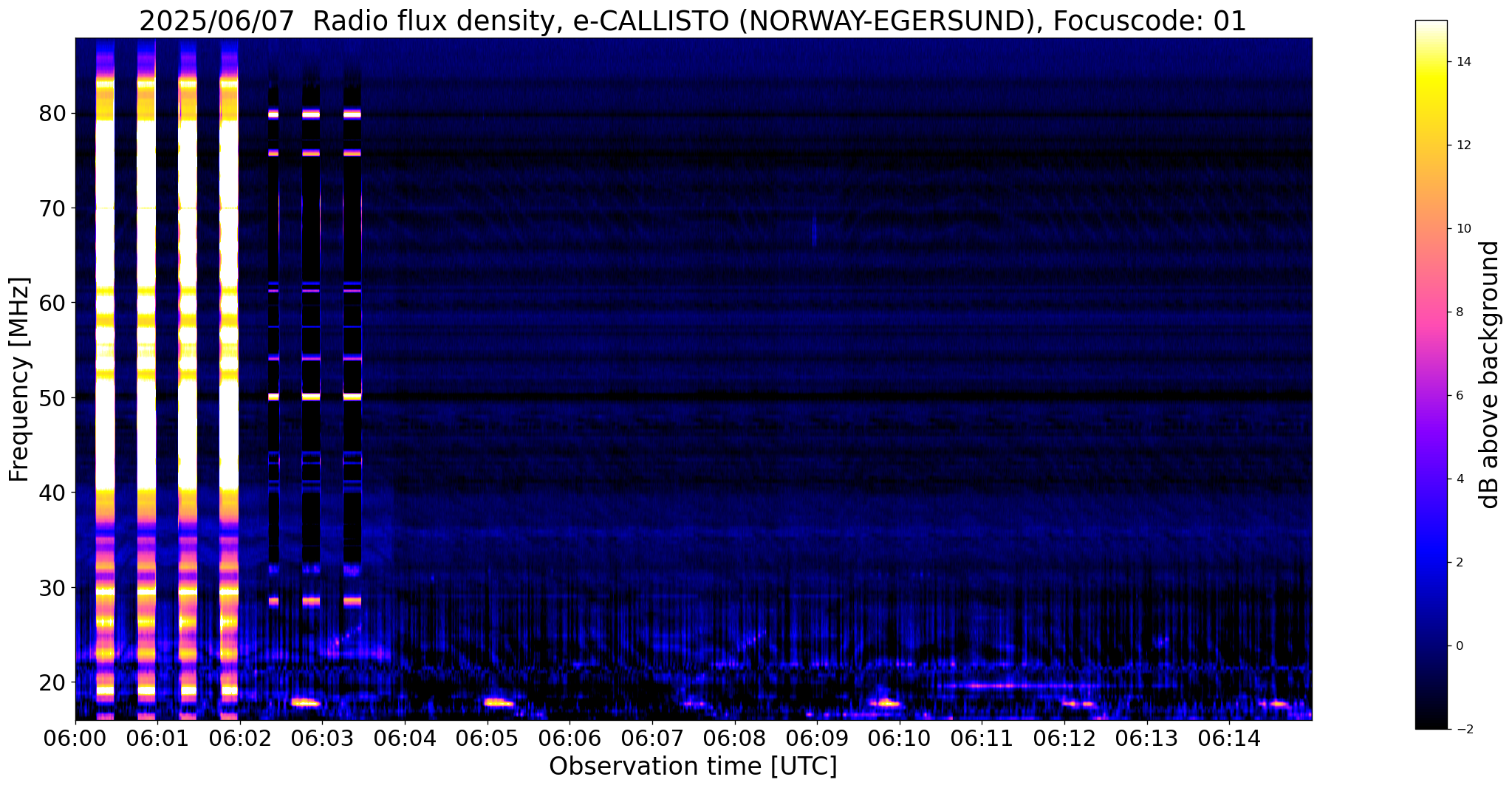
Task: Click the colorbar tick label −2
Action: (1463, 730)
